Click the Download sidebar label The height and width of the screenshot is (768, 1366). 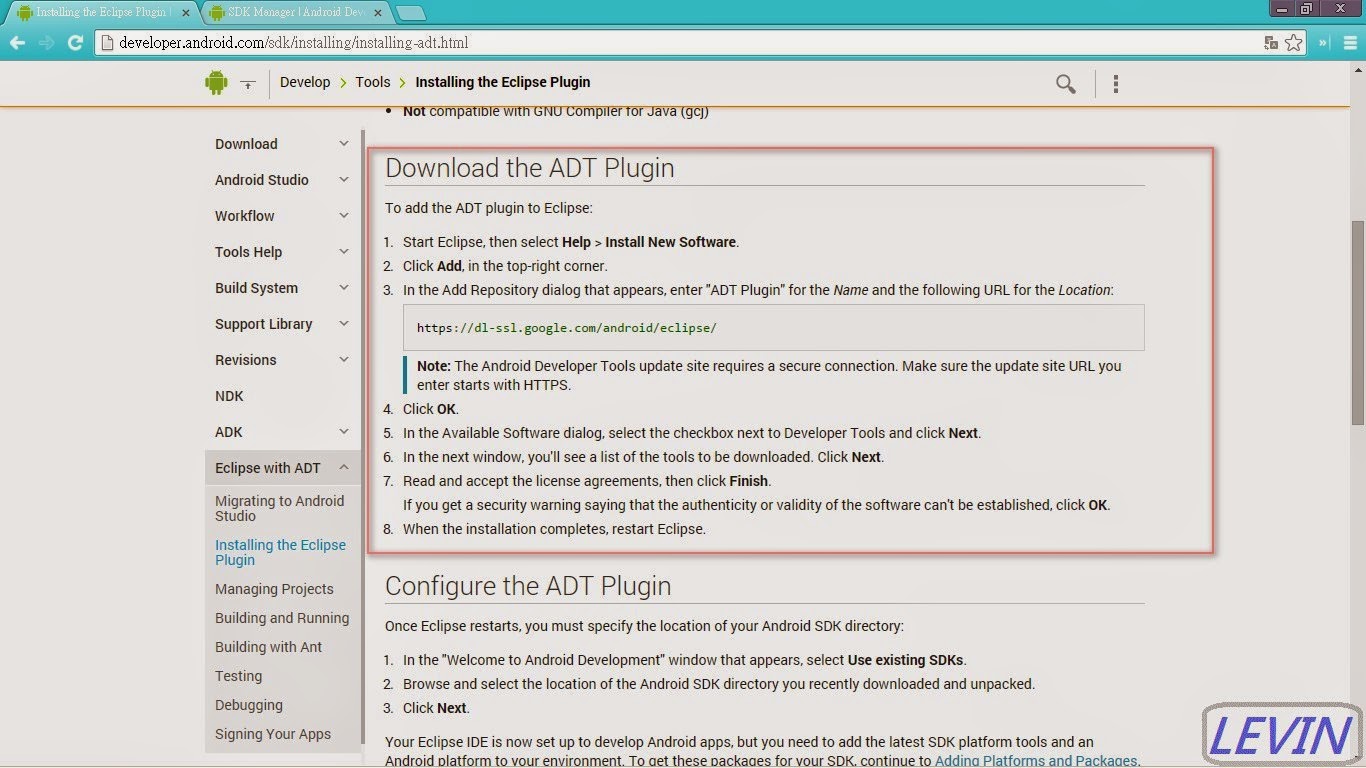(246, 144)
